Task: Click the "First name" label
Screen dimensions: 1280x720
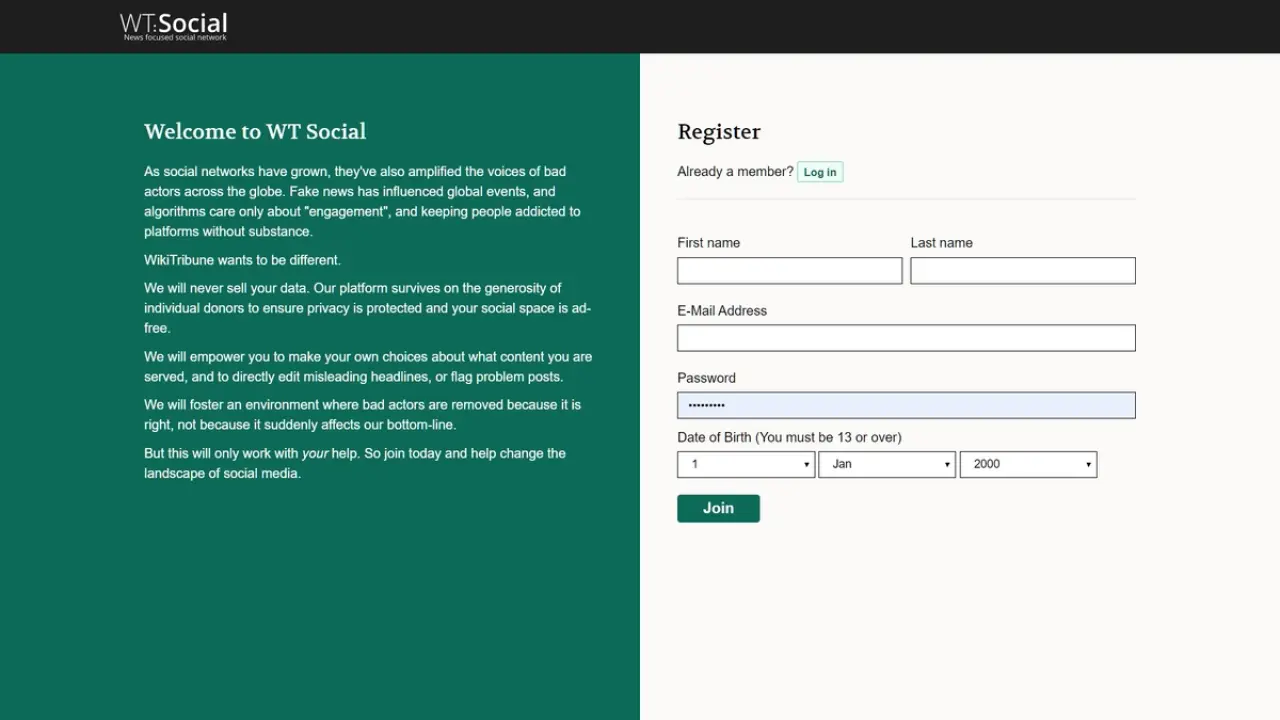Action: tap(708, 243)
